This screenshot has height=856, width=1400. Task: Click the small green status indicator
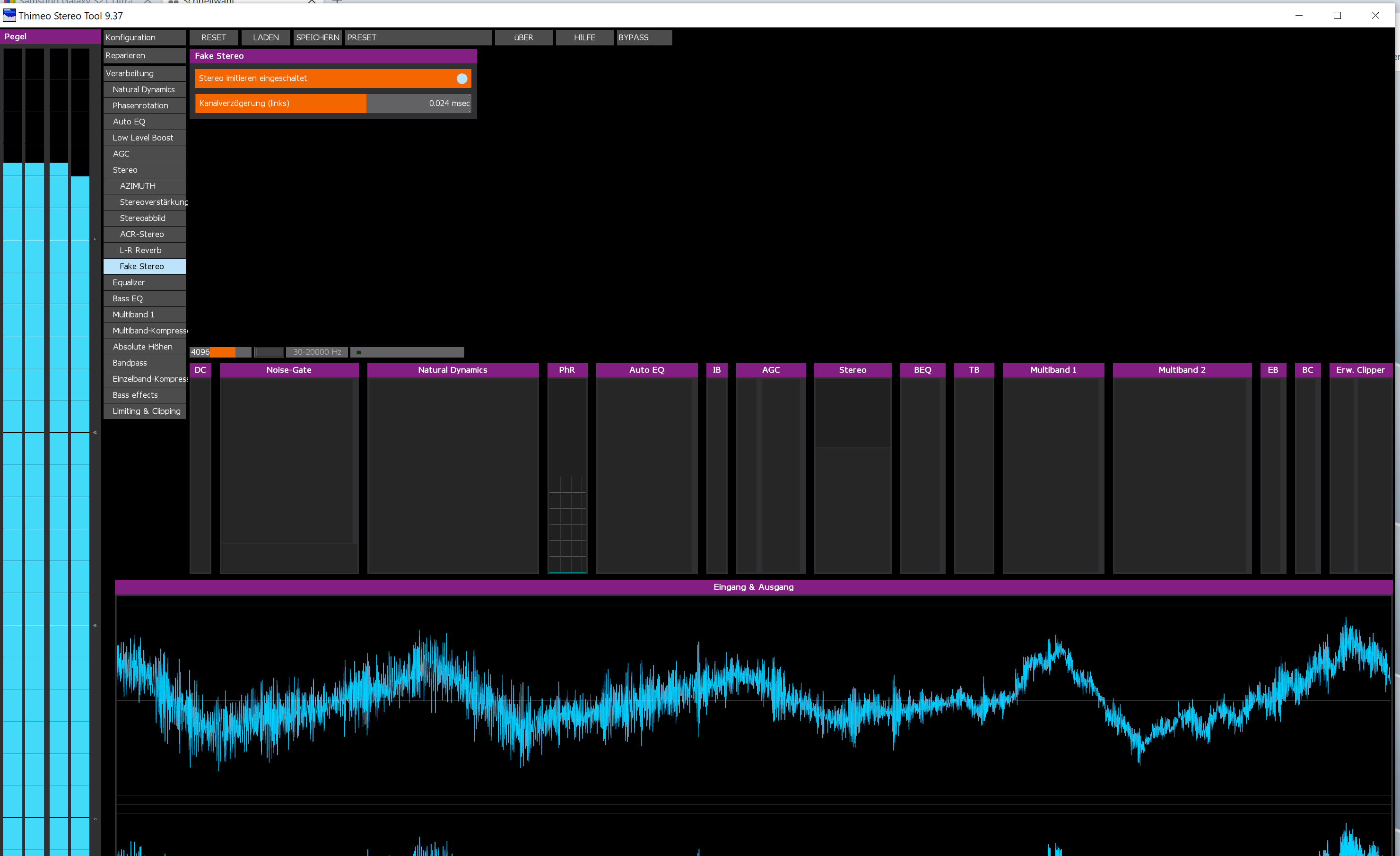point(358,352)
